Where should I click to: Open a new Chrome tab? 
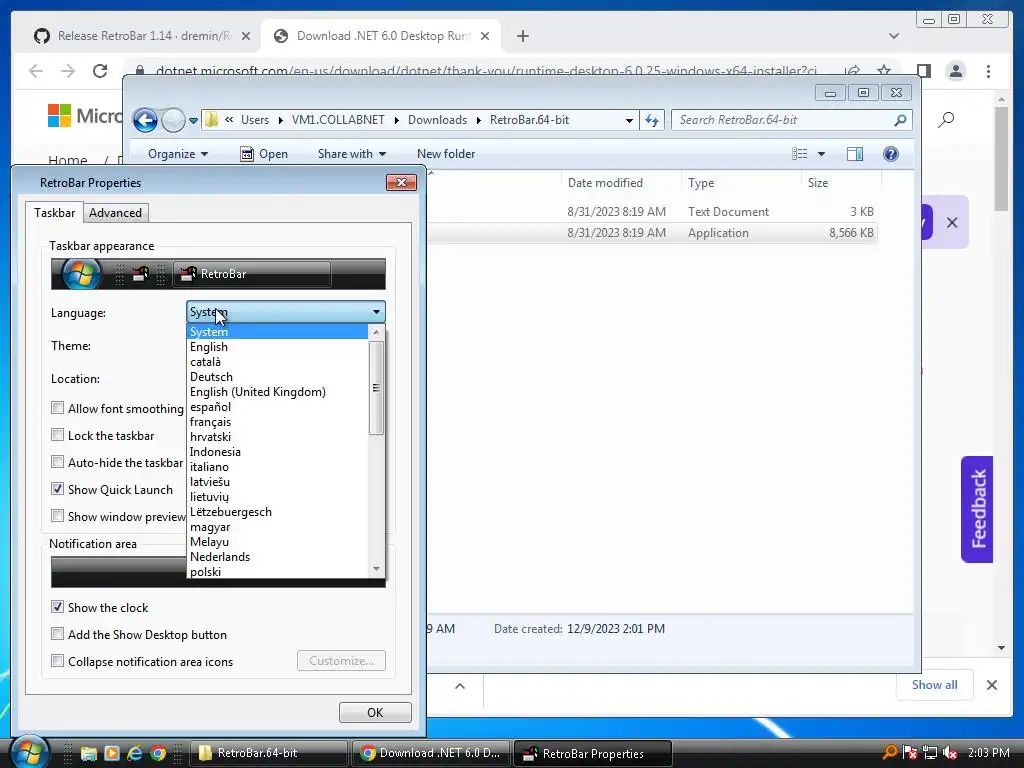point(522,36)
